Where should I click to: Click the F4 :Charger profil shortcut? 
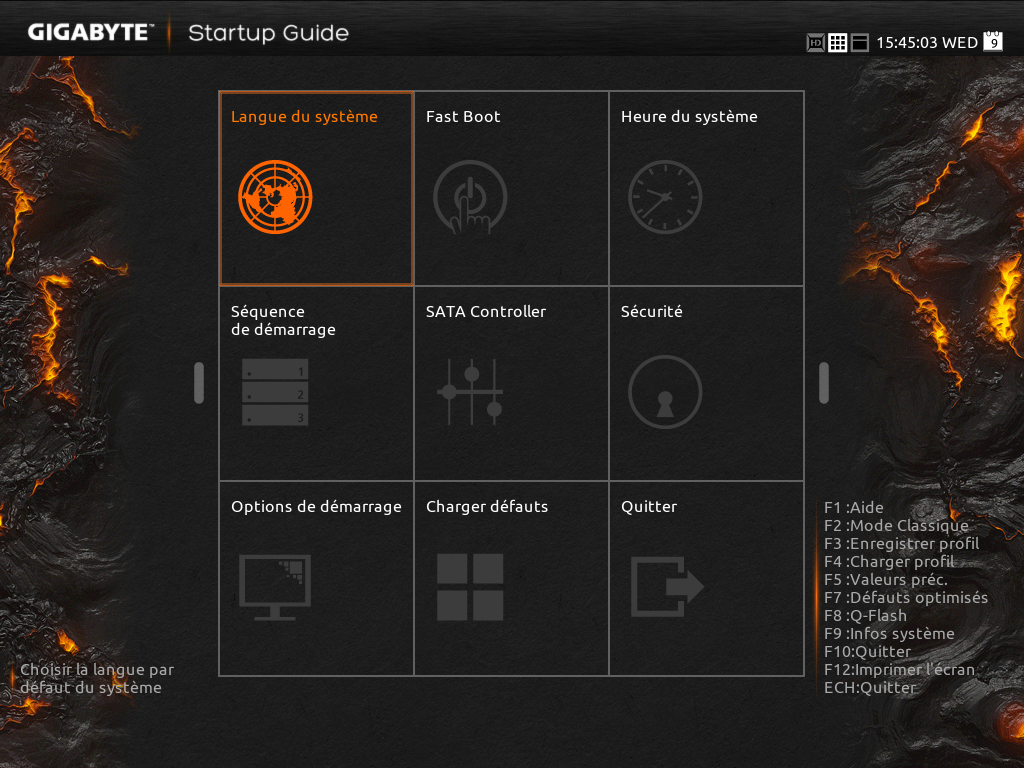click(x=889, y=562)
